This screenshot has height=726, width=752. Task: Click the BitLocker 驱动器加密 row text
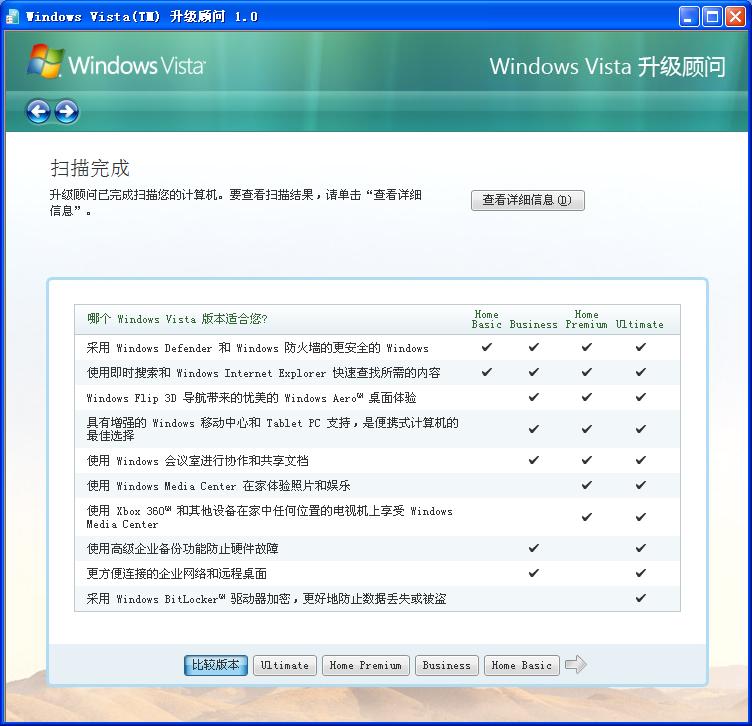pos(266,598)
